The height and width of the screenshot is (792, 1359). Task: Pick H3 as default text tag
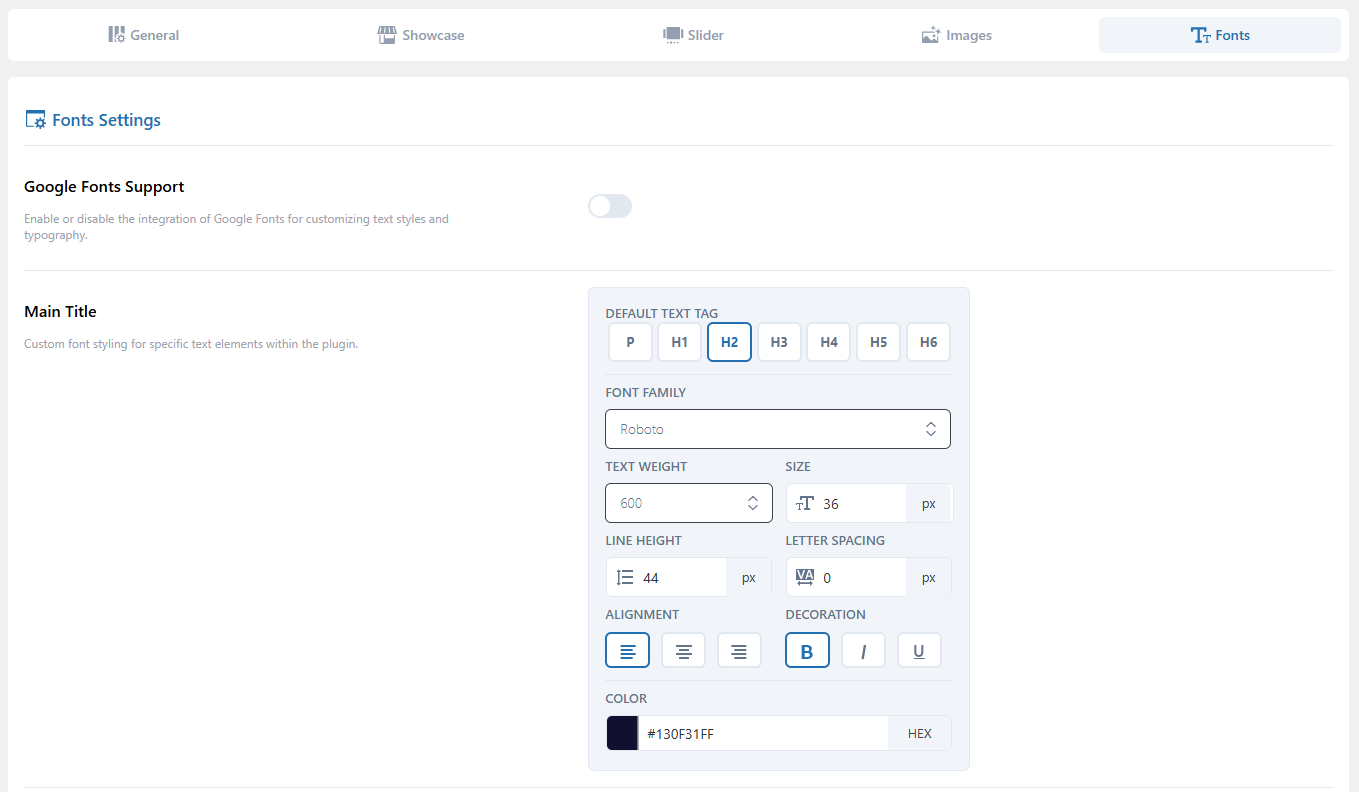coord(779,342)
